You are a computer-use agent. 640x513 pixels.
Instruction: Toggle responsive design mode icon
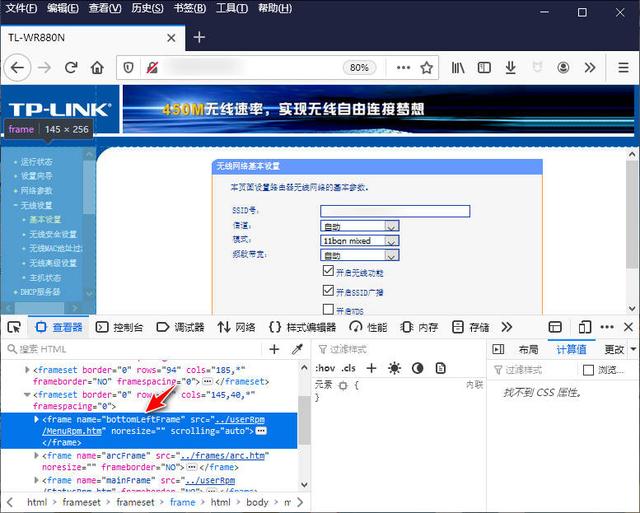tap(585, 327)
